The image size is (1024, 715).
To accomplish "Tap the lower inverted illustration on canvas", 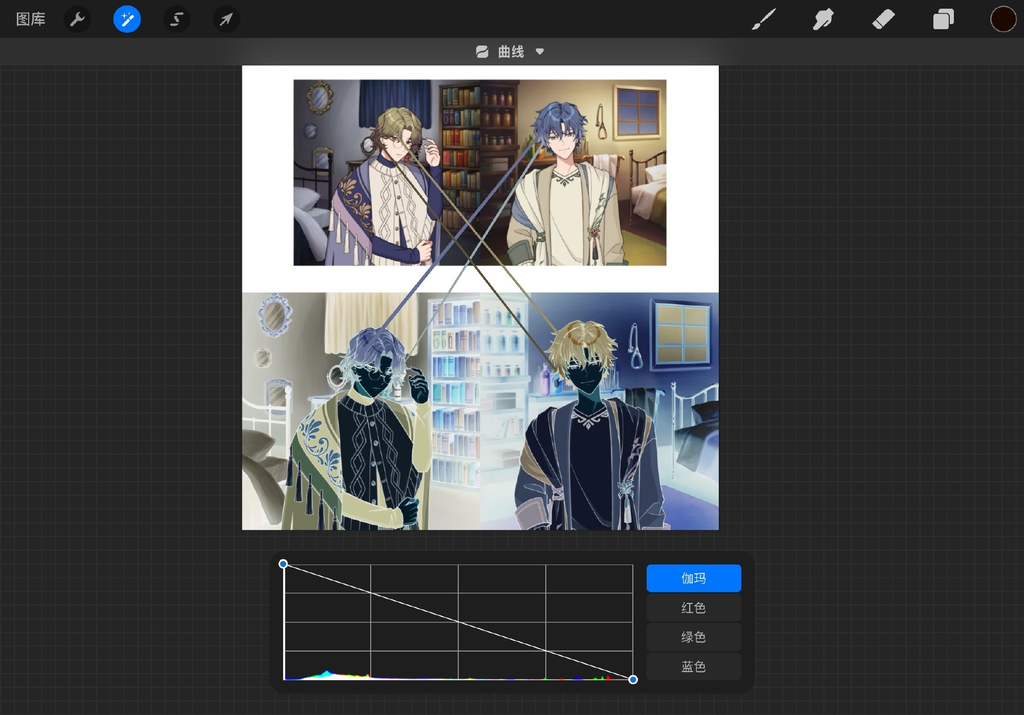I will [x=480, y=411].
